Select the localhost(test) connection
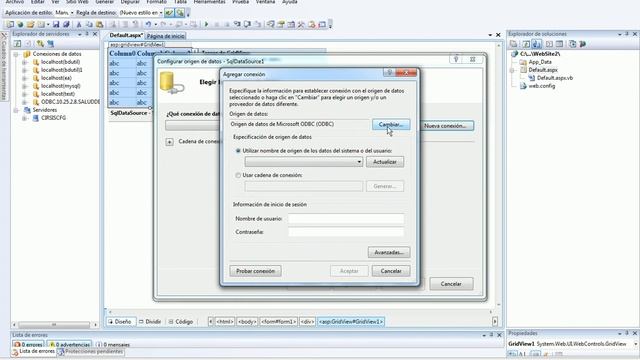Viewport: 640px width, 360px height. pos(58,94)
